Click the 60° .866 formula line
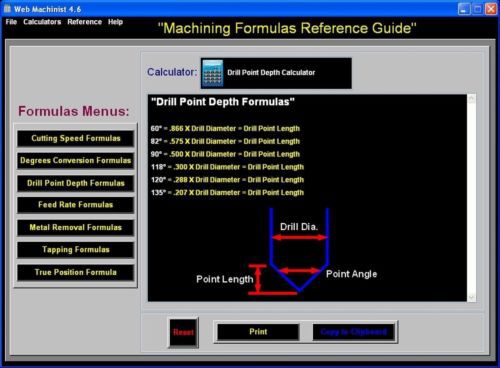Image resolution: width=500 pixels, height=368 pixels. point(225,129)
